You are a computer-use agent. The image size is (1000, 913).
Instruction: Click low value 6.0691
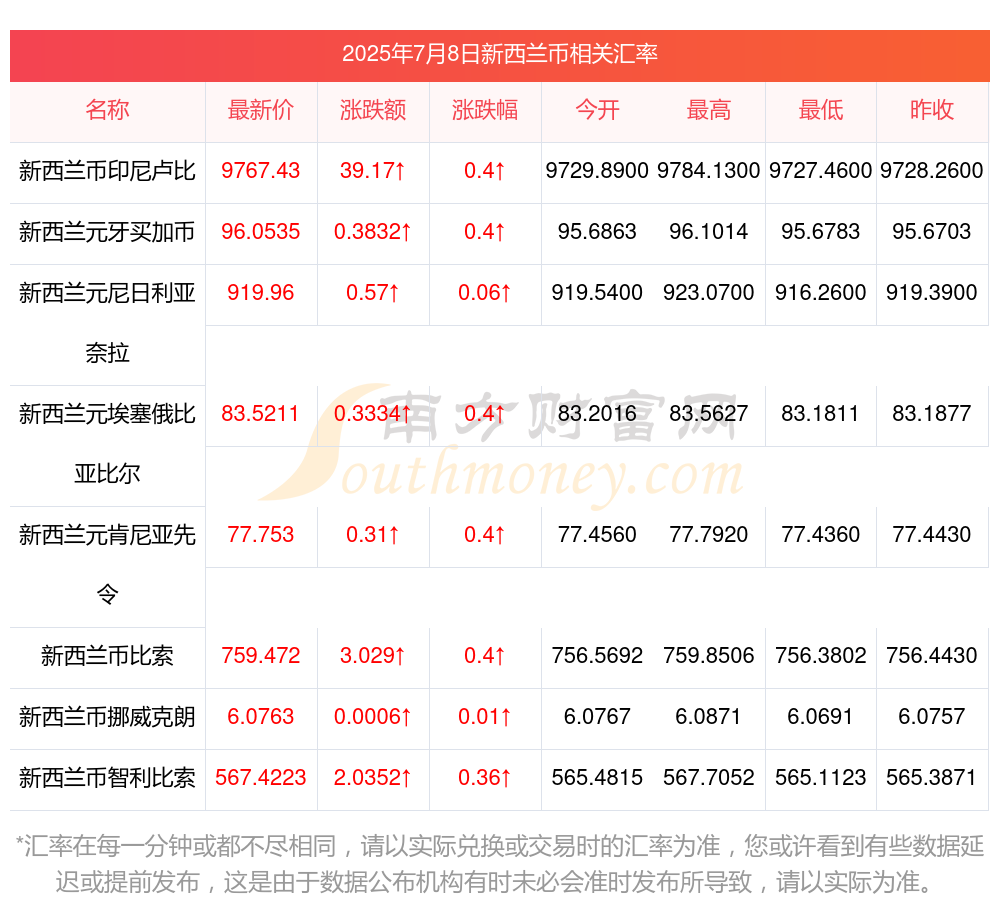pyautogui.click(x=820, y=717)
